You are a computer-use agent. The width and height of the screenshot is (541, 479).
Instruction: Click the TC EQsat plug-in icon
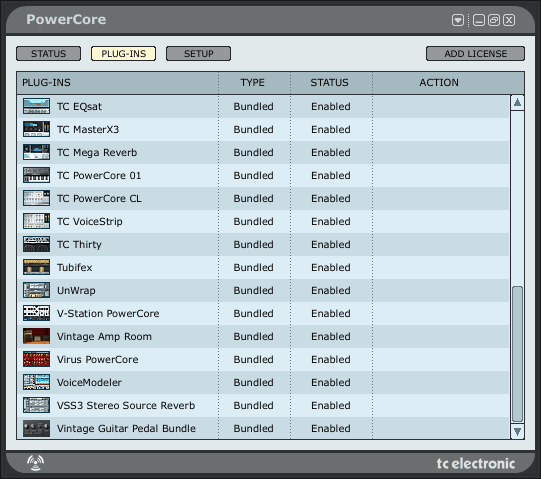(36, 106)
